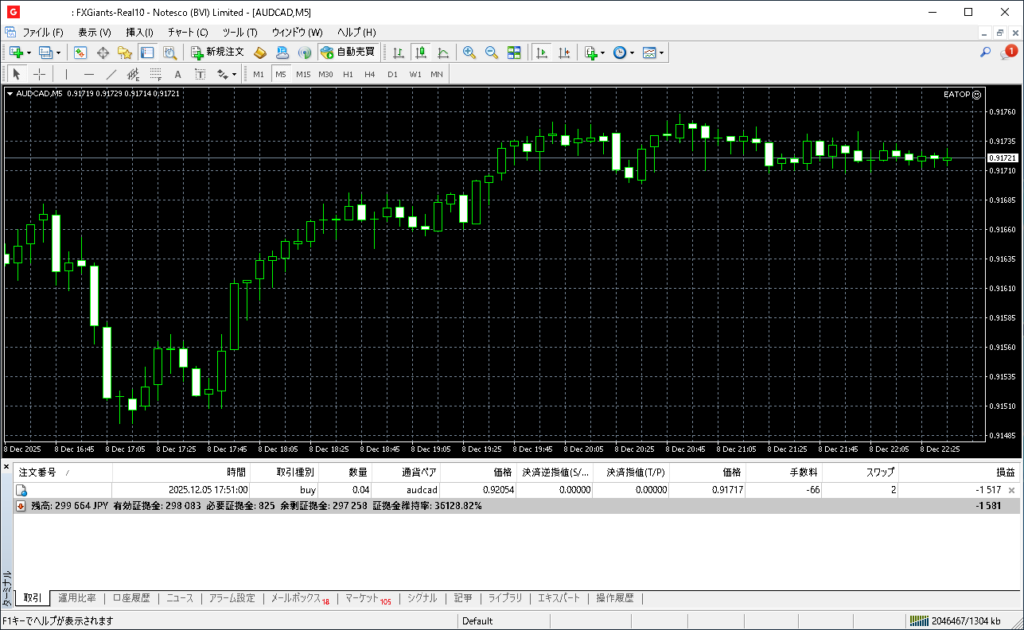
Task: Open the search magnifier at top right
Action: [x=985, y=52]
